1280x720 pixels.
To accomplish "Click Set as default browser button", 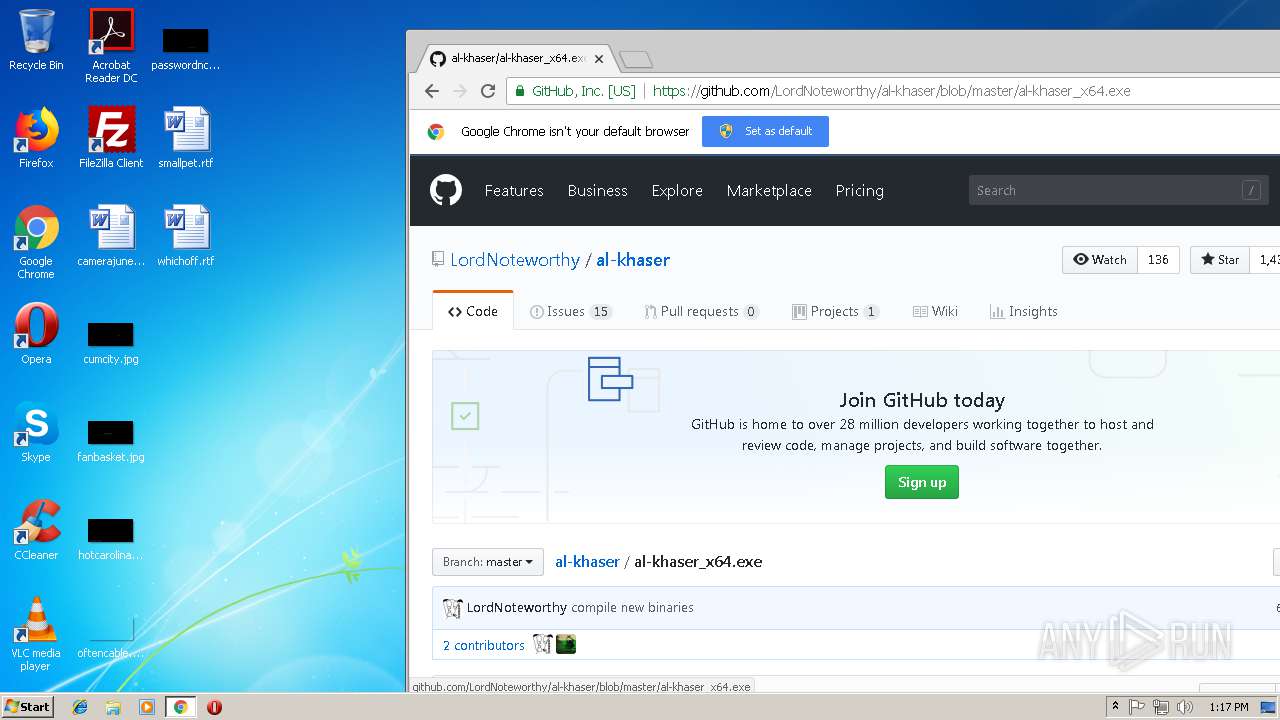I will point(765,131).
